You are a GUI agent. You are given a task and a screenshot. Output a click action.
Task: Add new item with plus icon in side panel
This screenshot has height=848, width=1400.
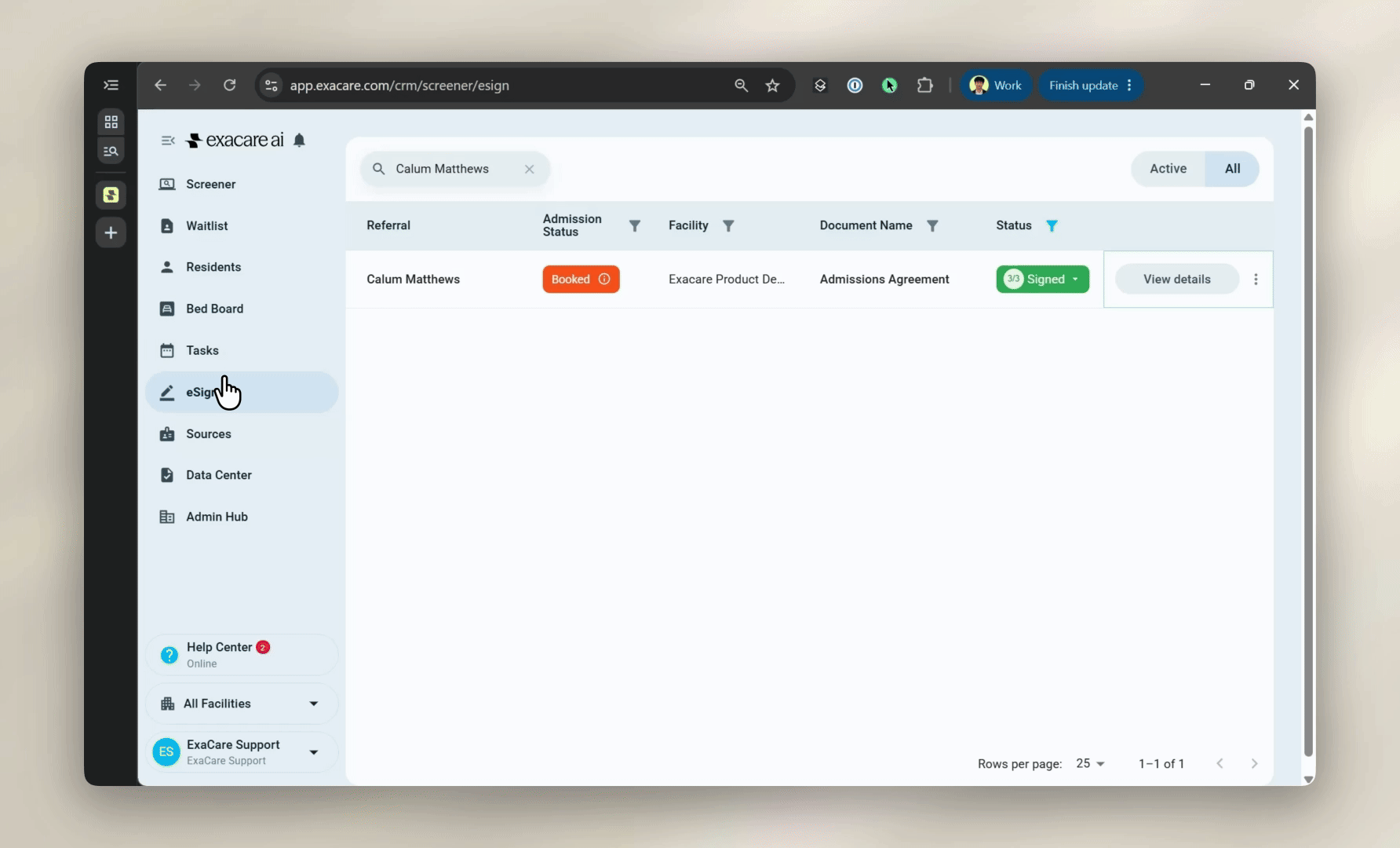[x=111, y=233]
